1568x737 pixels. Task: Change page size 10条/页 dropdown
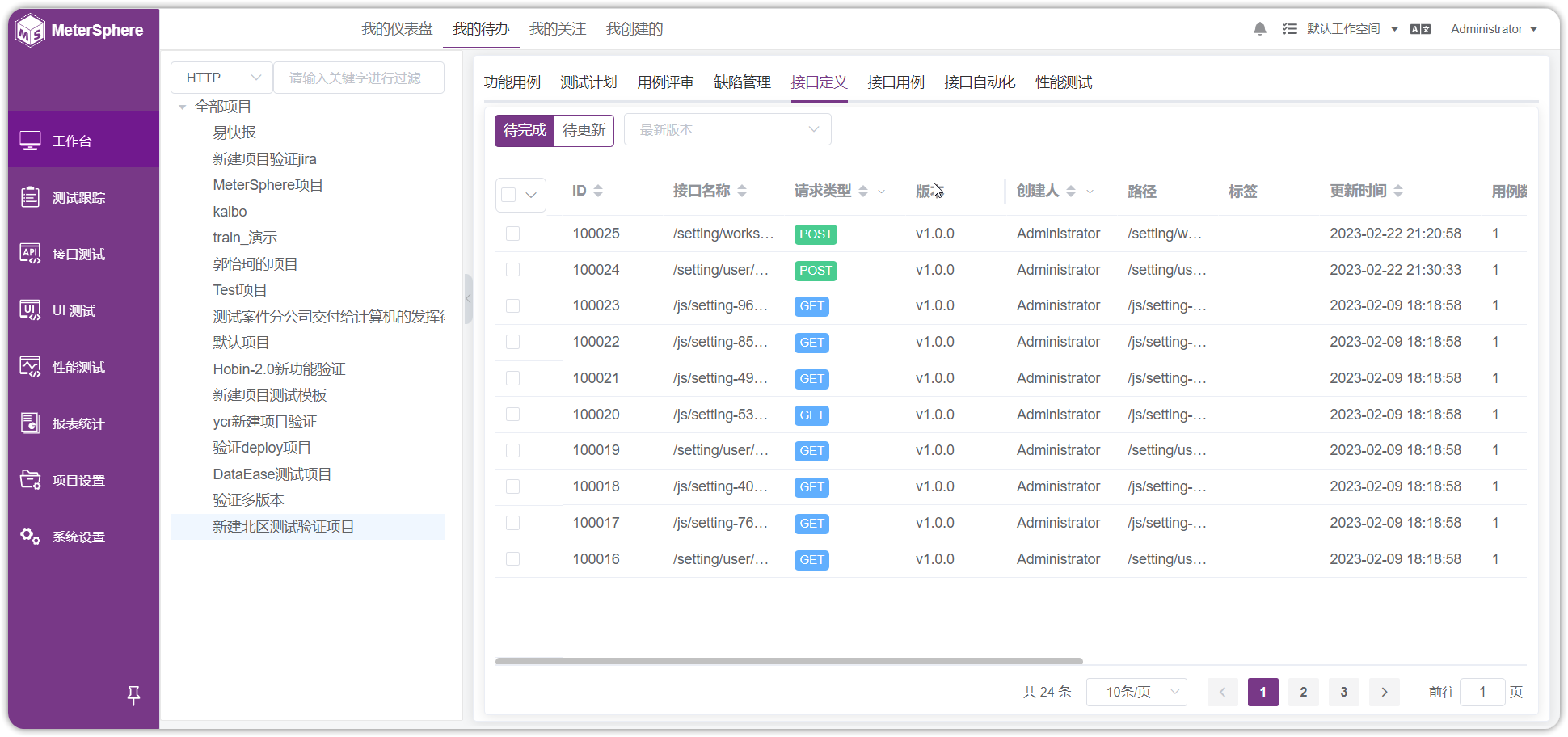(1136, 692)
